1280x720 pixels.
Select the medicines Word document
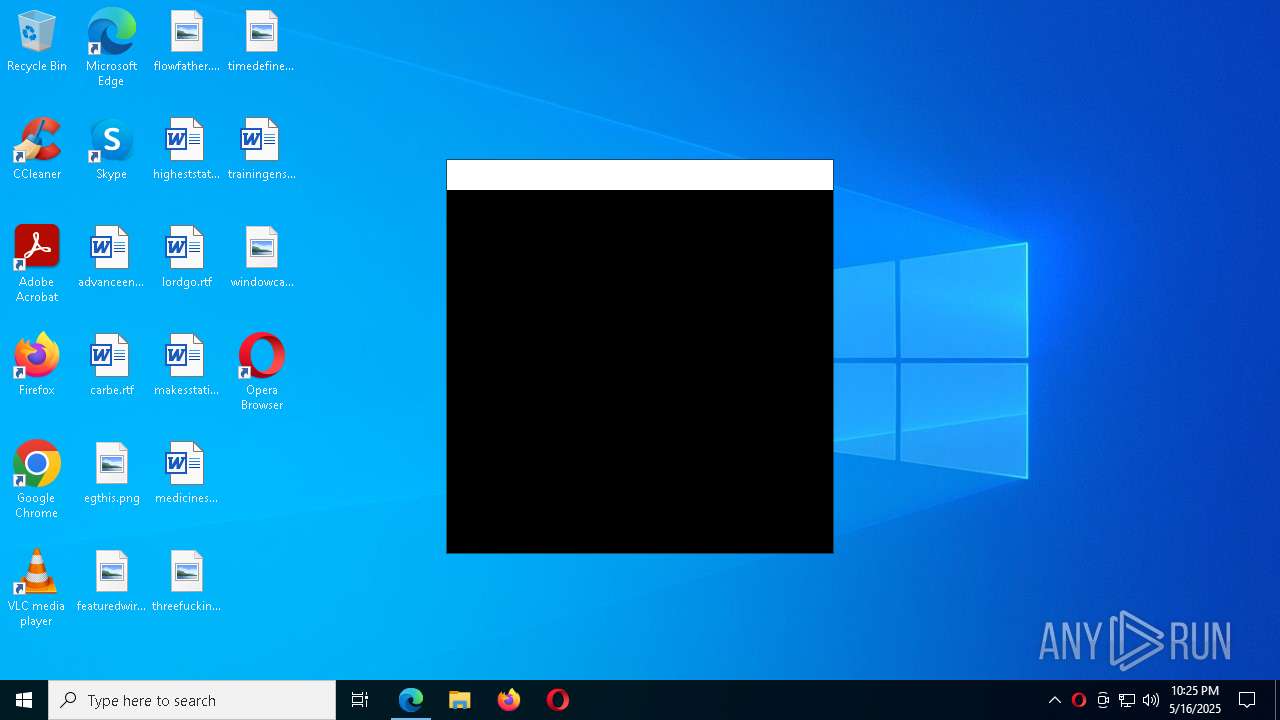186,474
